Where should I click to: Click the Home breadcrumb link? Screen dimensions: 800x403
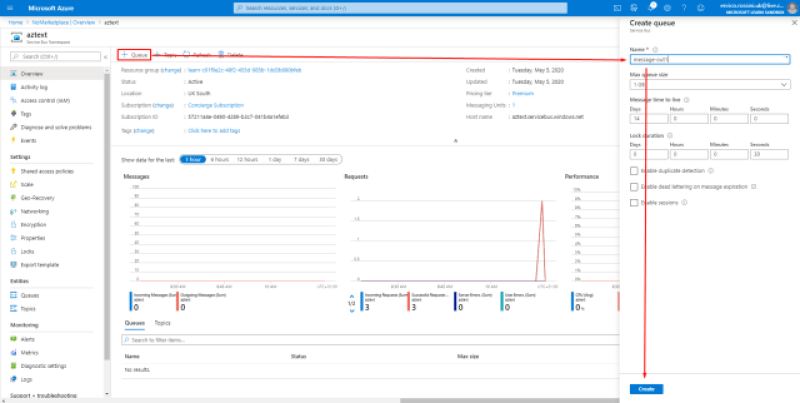tap(15, 23)
